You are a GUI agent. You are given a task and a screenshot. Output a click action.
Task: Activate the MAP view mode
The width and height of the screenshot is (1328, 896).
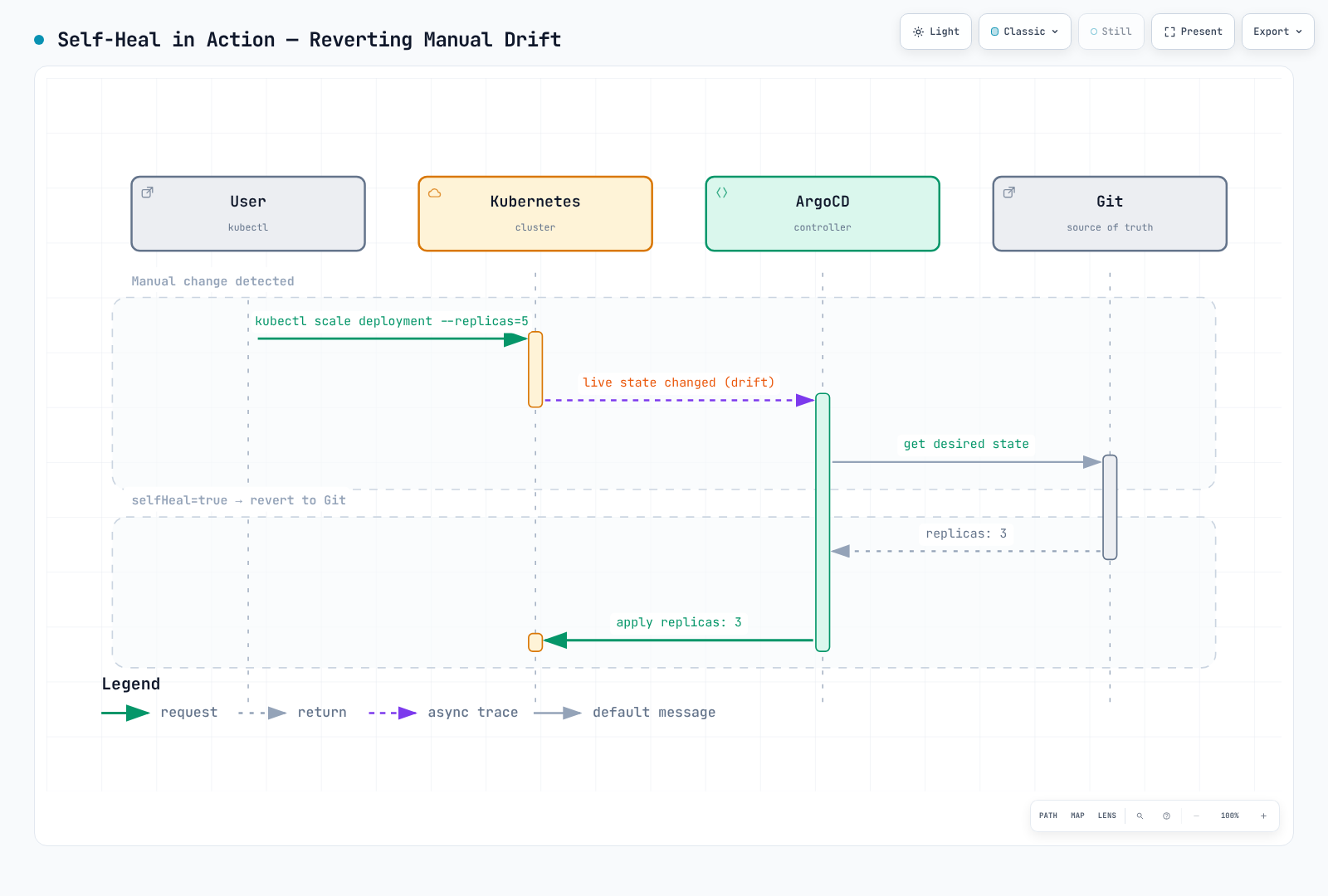(x=1077, y=816)
